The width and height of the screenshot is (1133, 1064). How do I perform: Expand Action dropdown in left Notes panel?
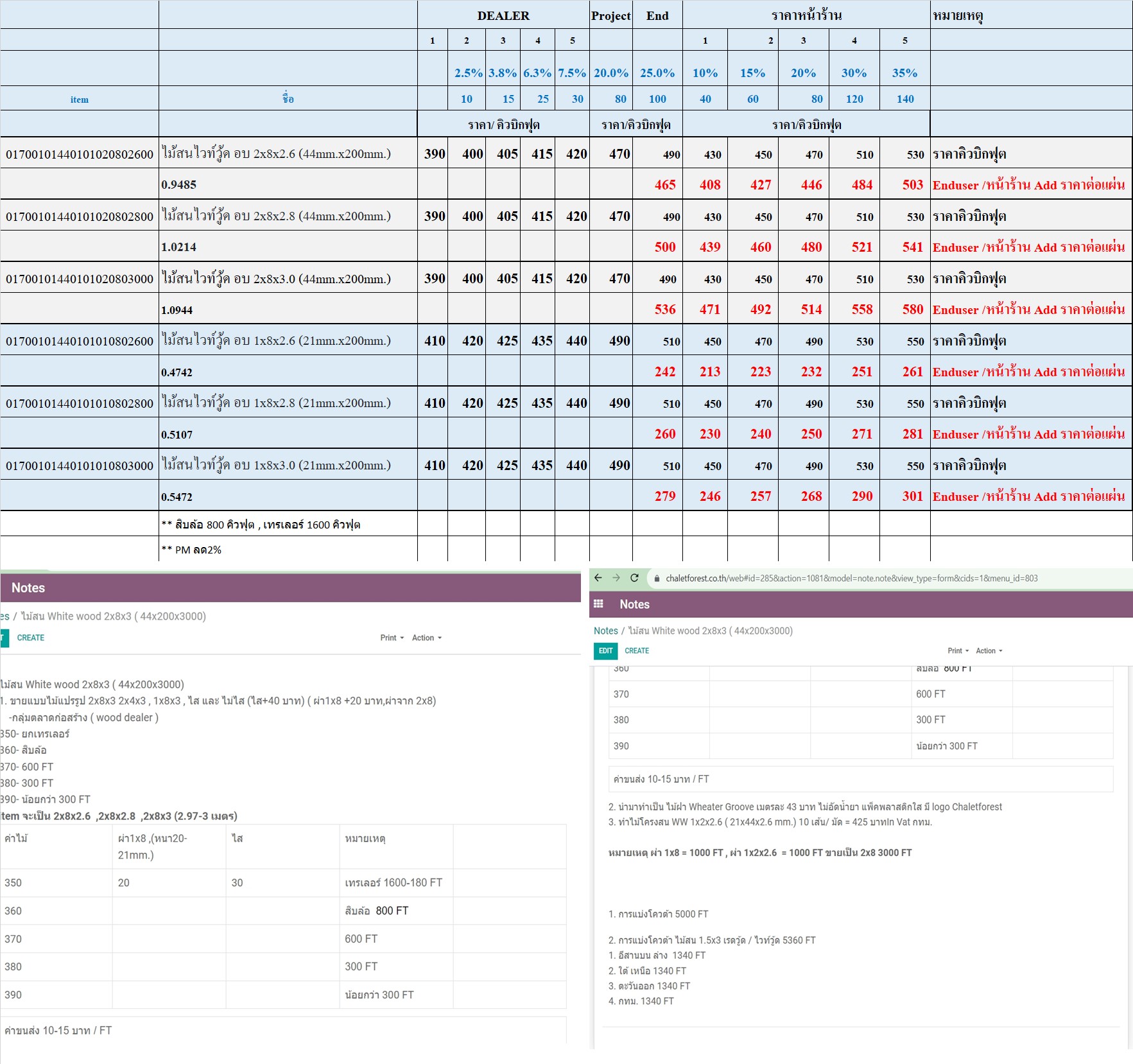point(426,638)
